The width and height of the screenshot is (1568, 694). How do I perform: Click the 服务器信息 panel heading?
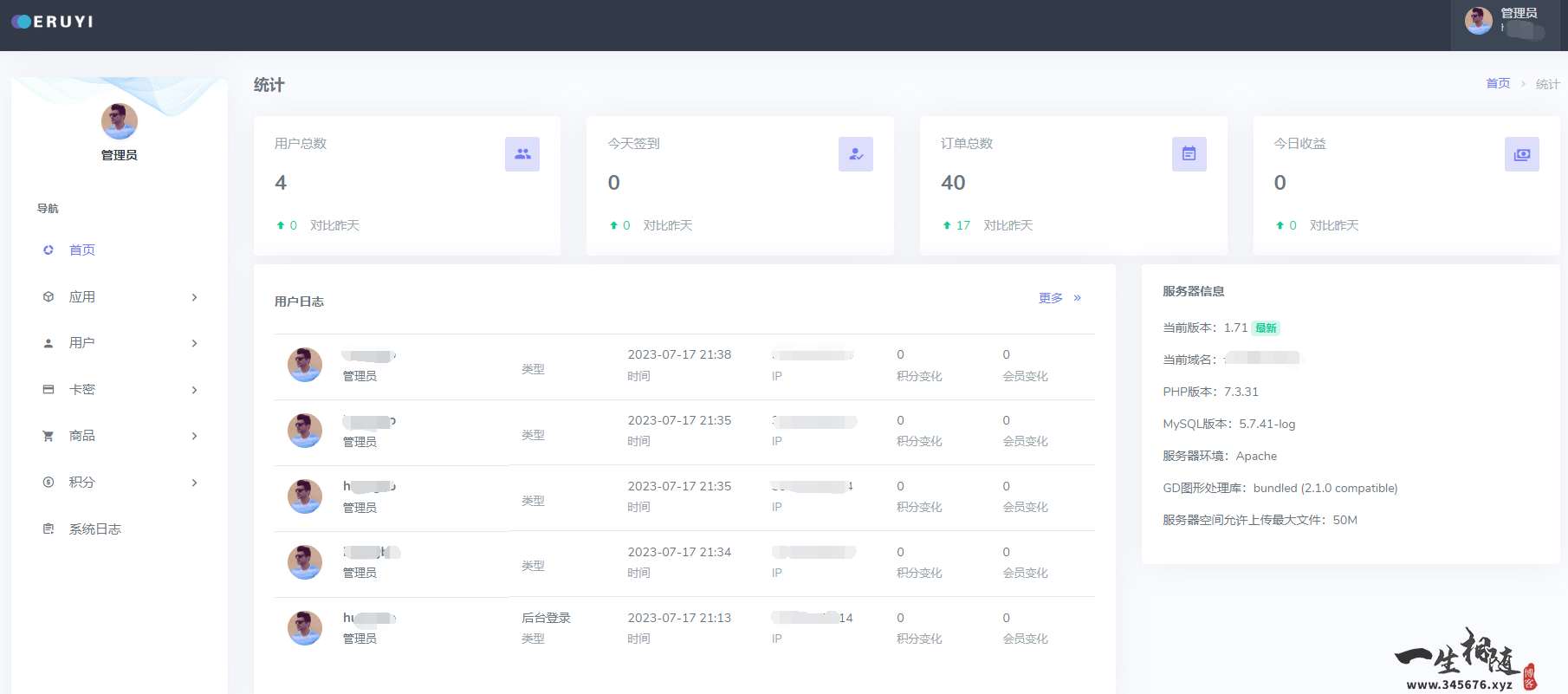coord(1194,291)
